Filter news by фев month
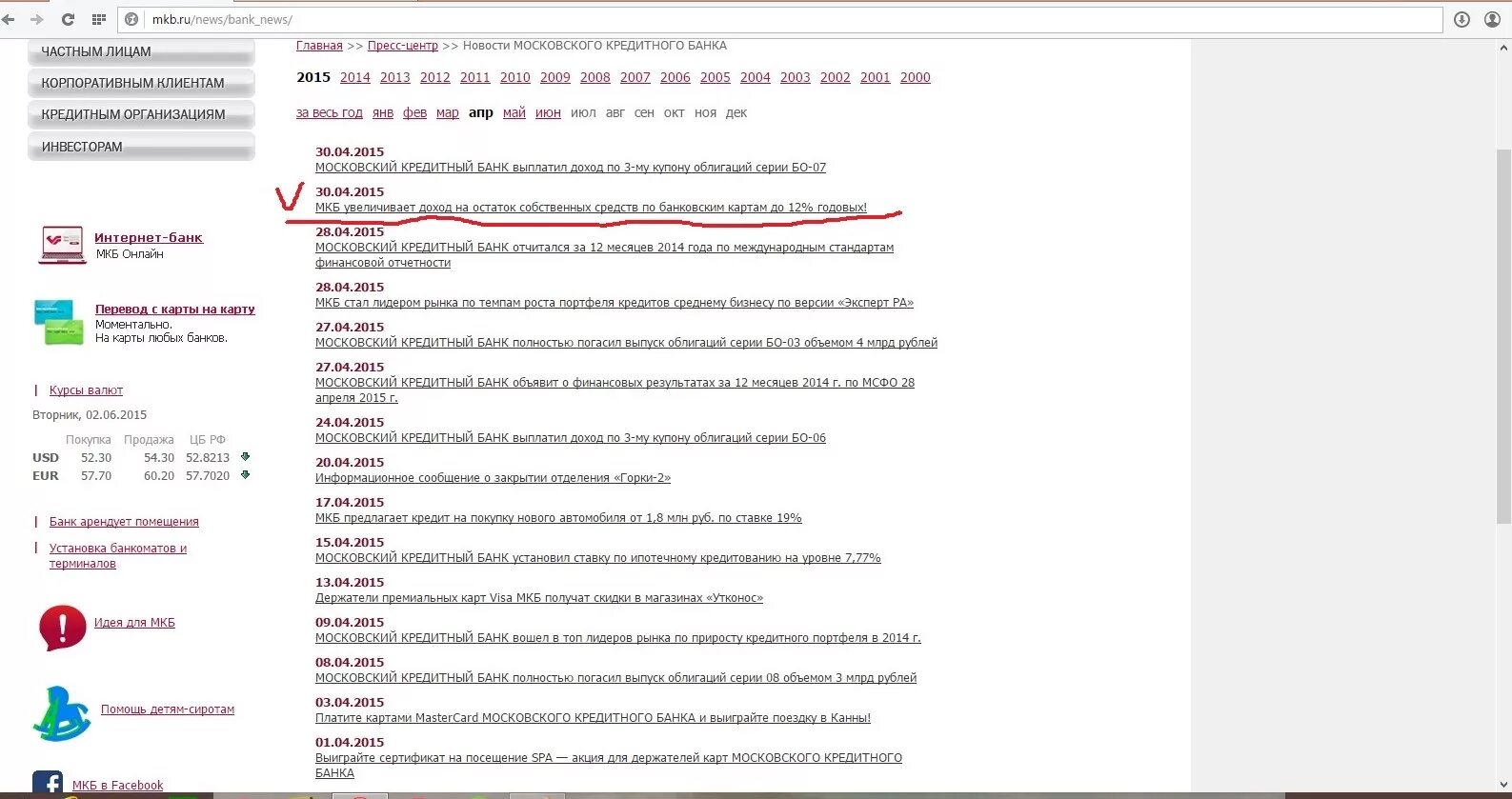Screen dimensions: 1512x799 pos(415,112)
